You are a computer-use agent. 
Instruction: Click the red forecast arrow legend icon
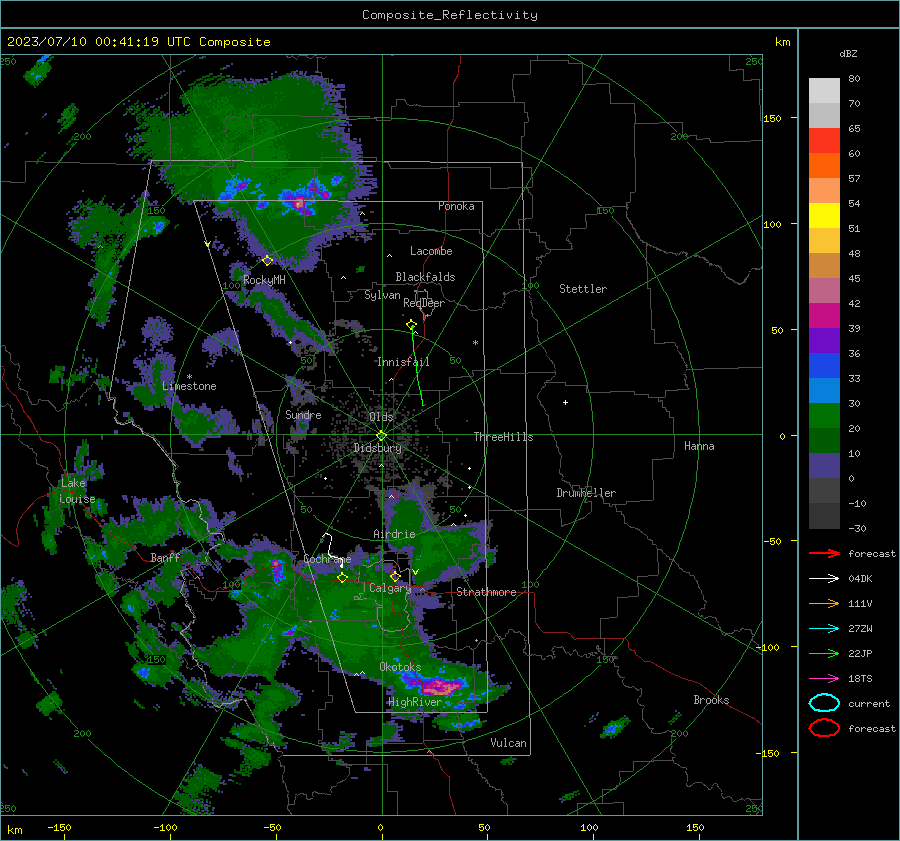point(824,553)
